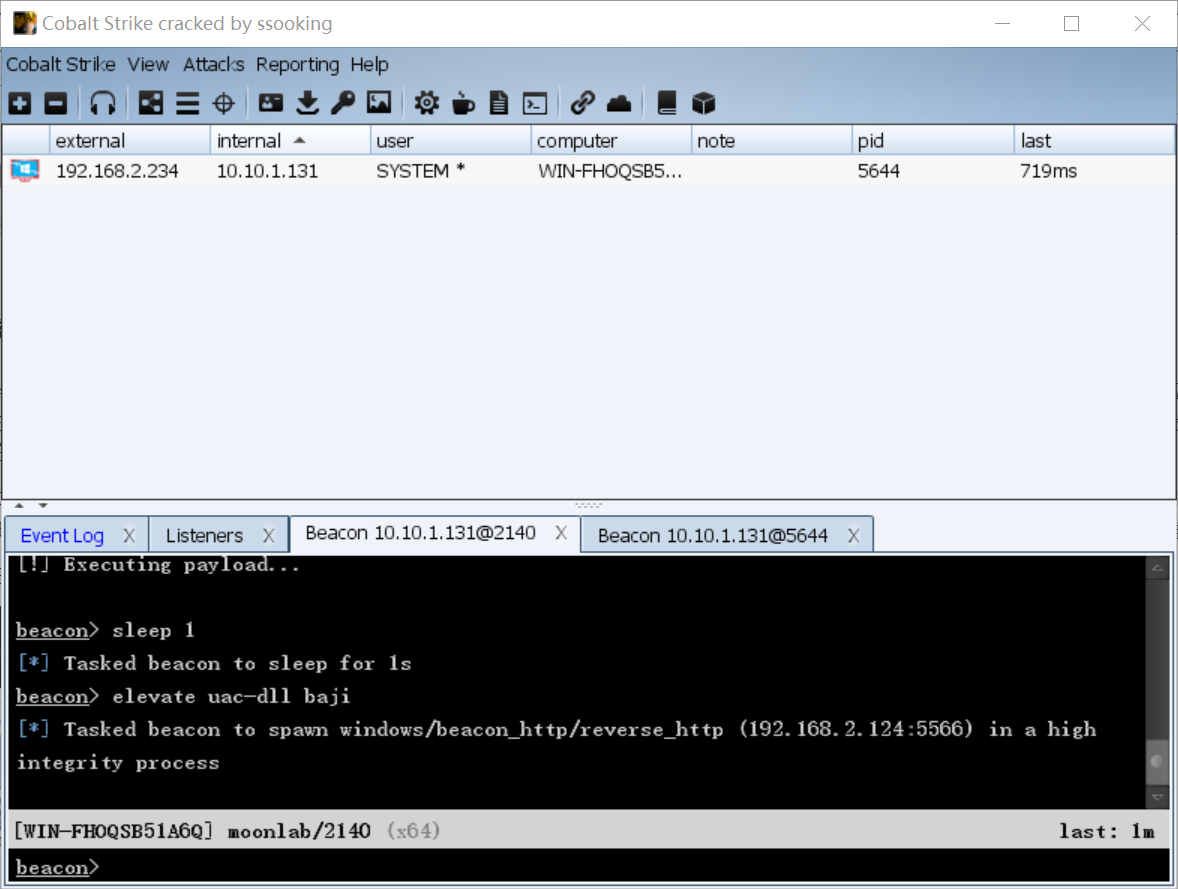1178x889 pixels.
Task: Click the new connection plus icon
Action: coord(20,103)
